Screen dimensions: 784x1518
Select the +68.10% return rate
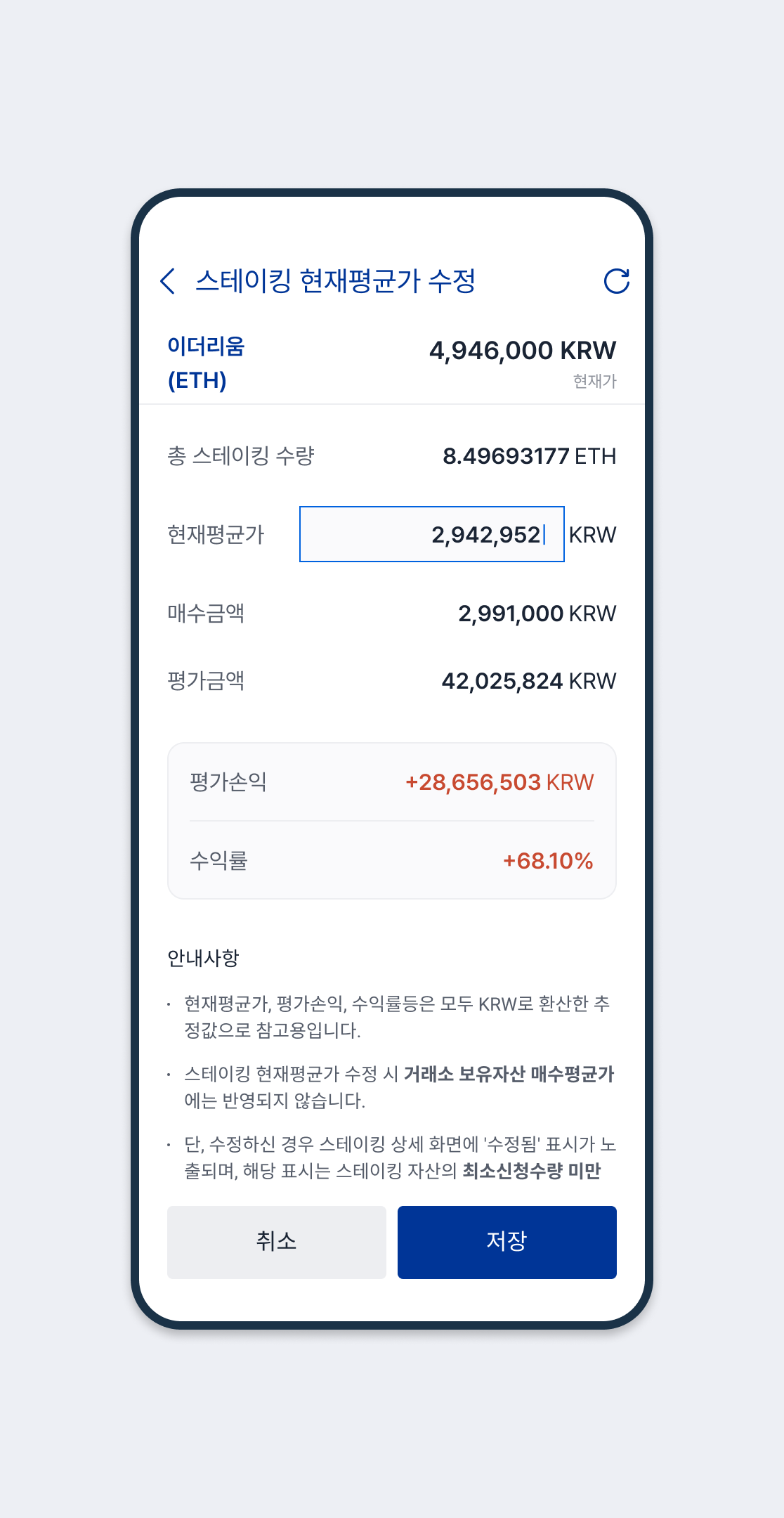point(548,861)
